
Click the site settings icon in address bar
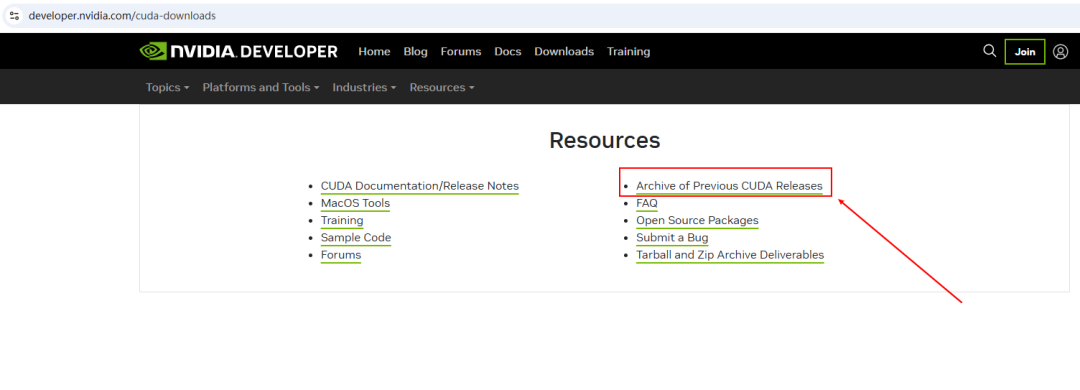[14, 15]
